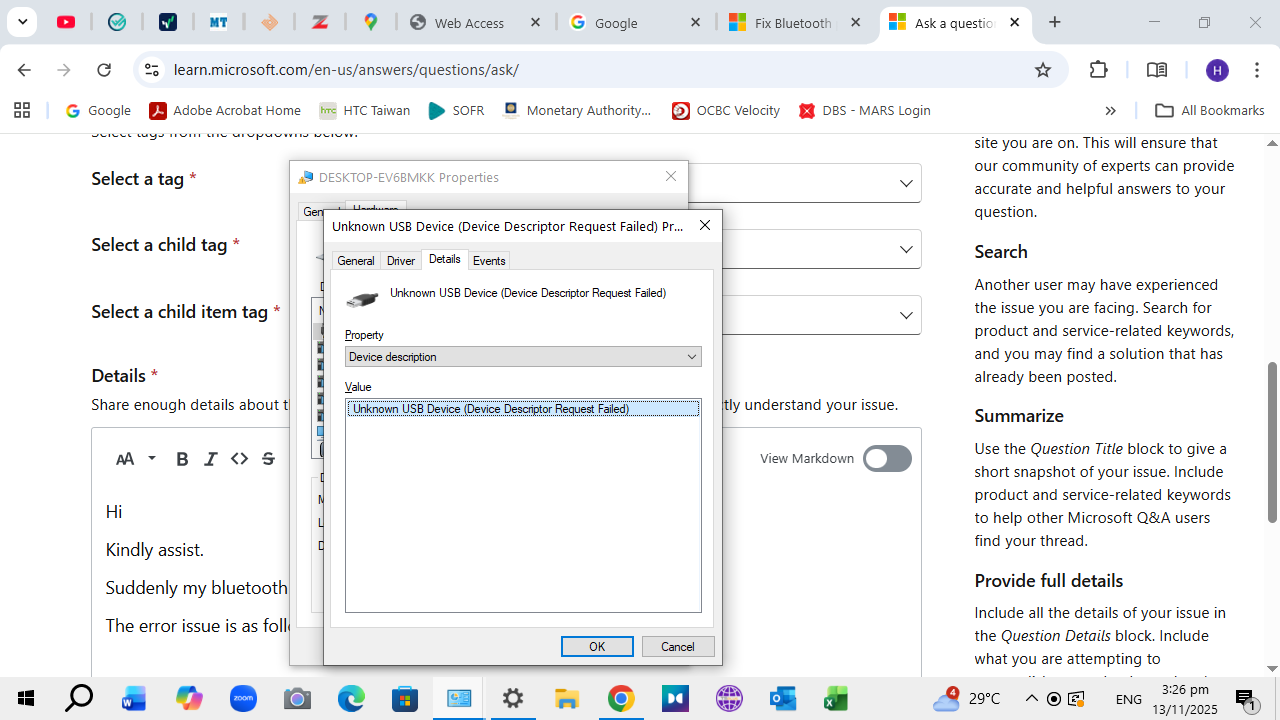The height and width of the screenshot is (720, 1280).
Task: Open the Windows Start menu
Action: pos(25,698)
